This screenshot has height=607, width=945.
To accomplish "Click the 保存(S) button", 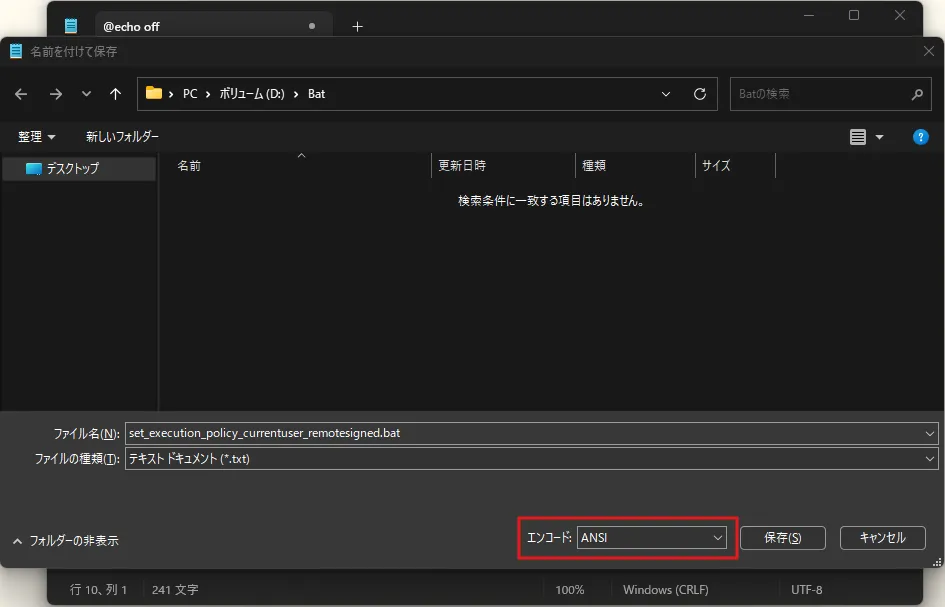I will point(782,538).
